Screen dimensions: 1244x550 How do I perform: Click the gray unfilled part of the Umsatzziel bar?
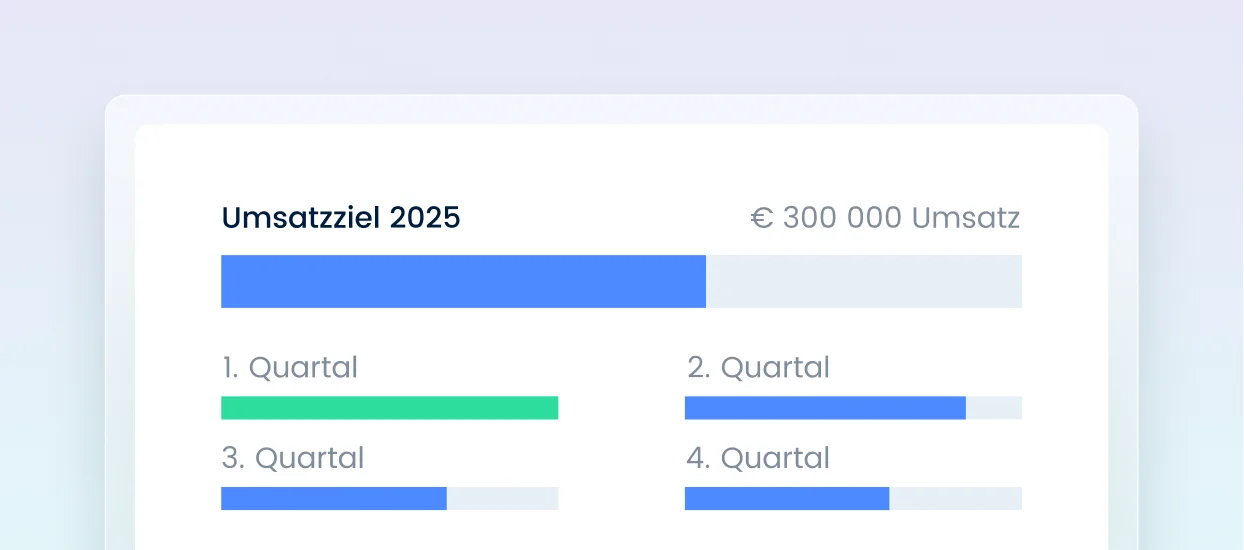pyautogui.click(x=864, y=281)
